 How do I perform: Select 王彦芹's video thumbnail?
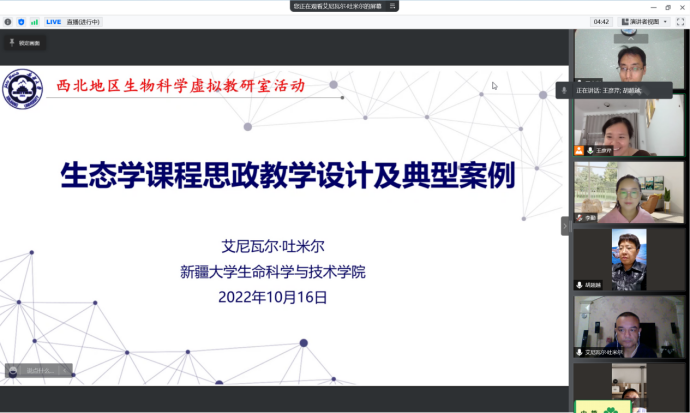click(628, 127)
